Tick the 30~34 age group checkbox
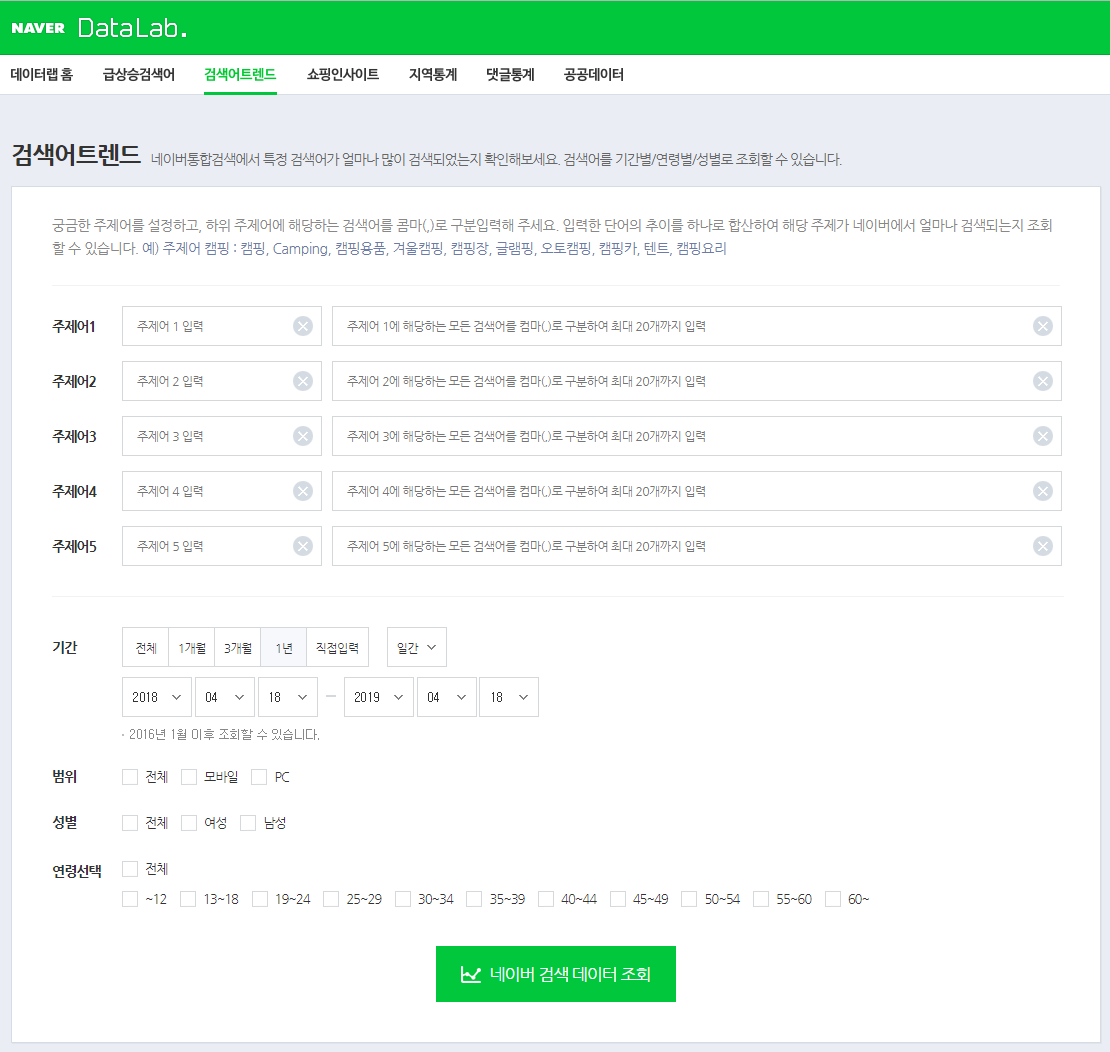 pos(403,899)
